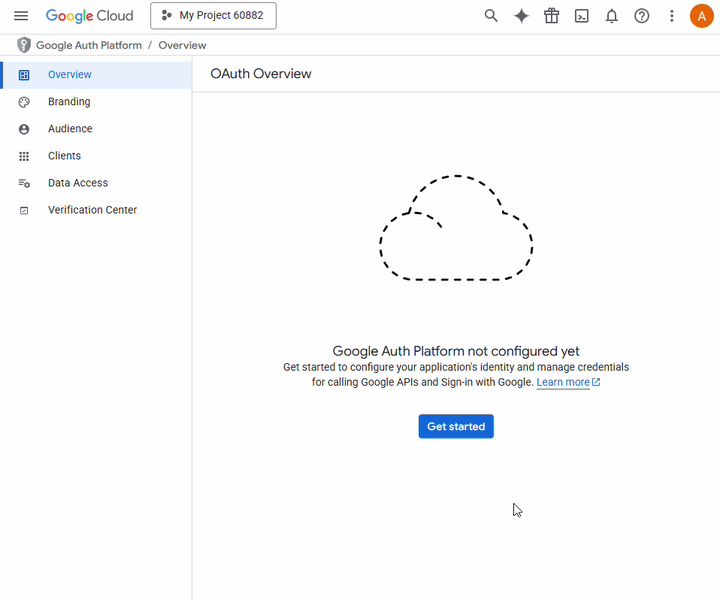Click the Audience person icon
This screenshot has height=600, width=720.
click(x=24, y=129)
